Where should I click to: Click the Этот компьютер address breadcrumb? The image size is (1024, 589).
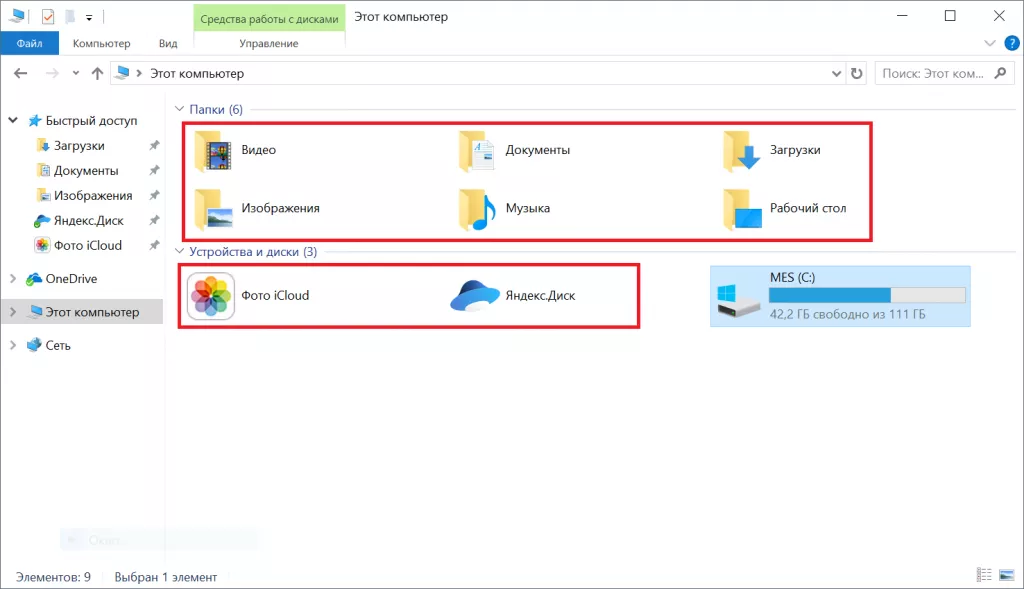coord(197,74)
